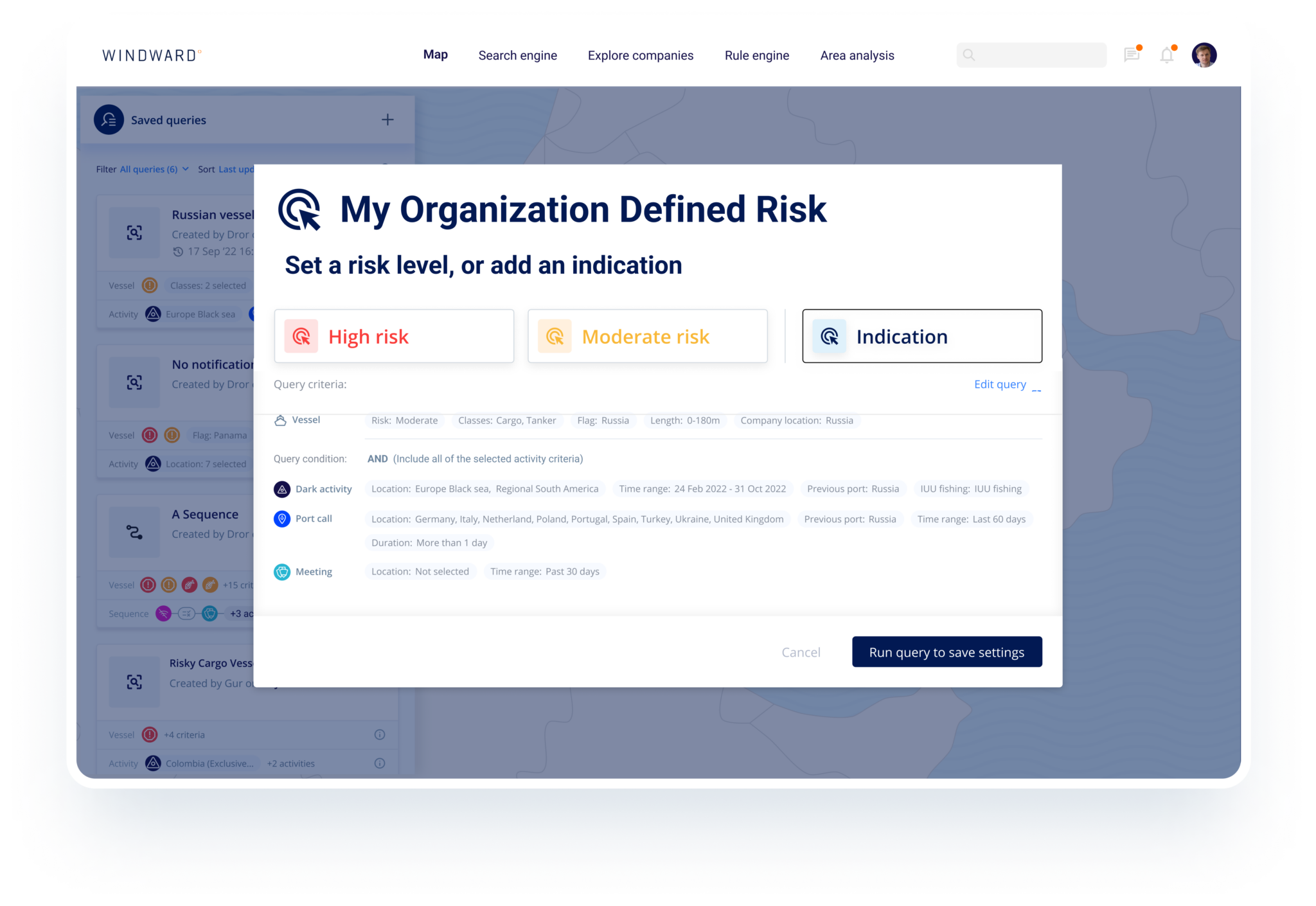
Task: Click the Port call location pin icon
Action: coord(282,519)
